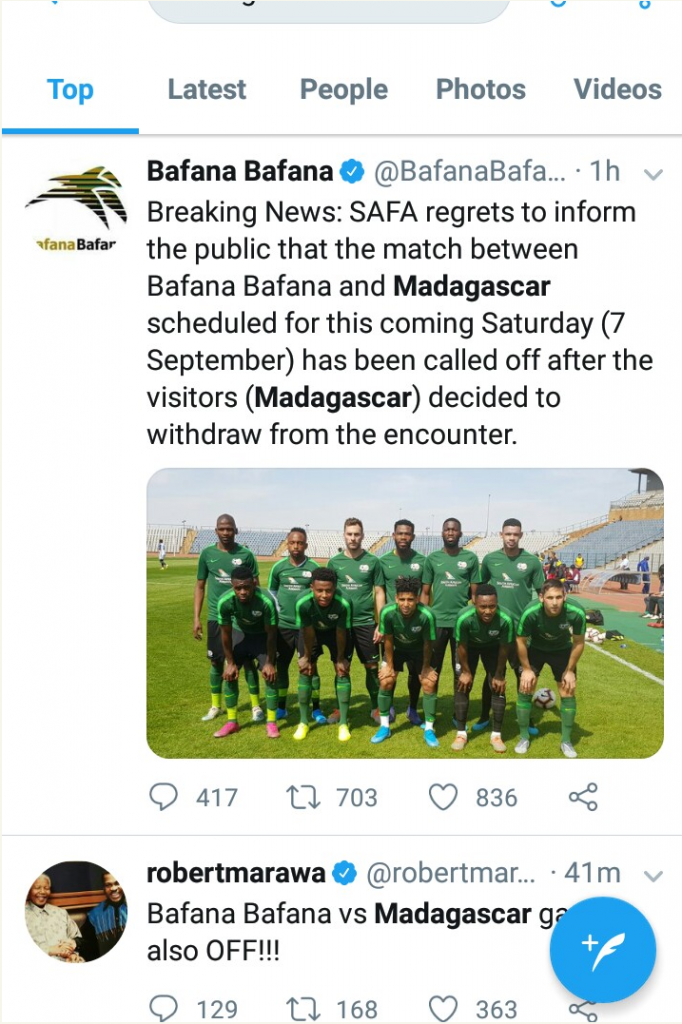
Task: Open the Bafana Bafana account name link
Action: click(x=240, y=172)
